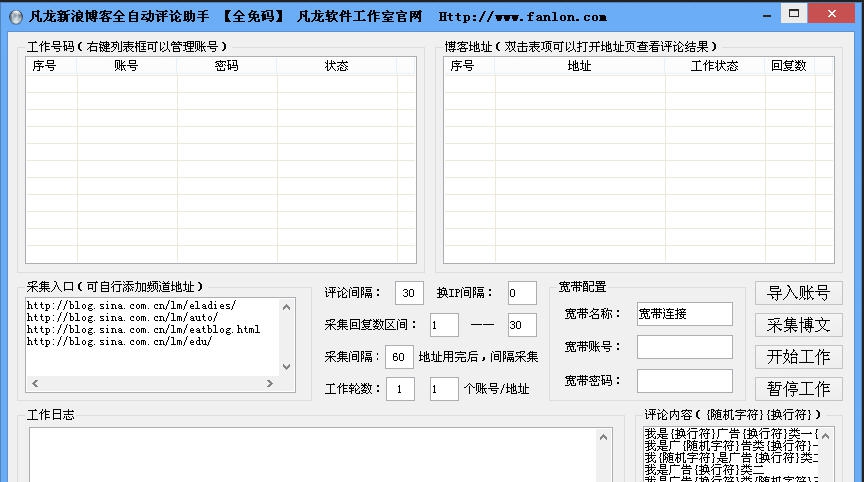Viewport: 864px width, 482px height.
Task: Click the up arrow in 采集入口 list
Action: coord(286,307)
